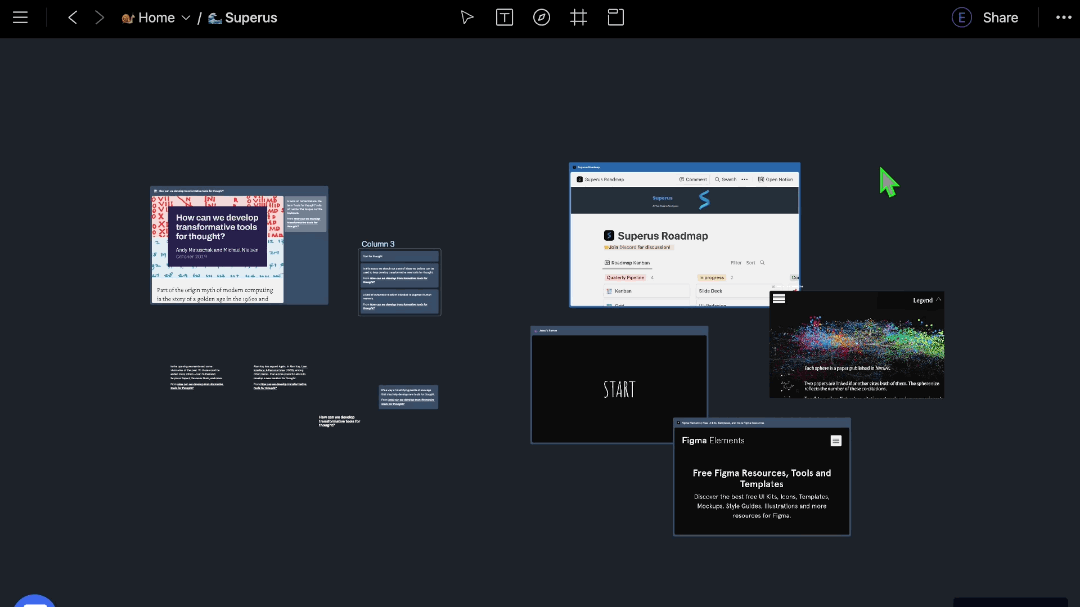This screenshot has width=1080, height=607.
Task: Expand the Home breadcrumb chevron
Action: [185, 18]
